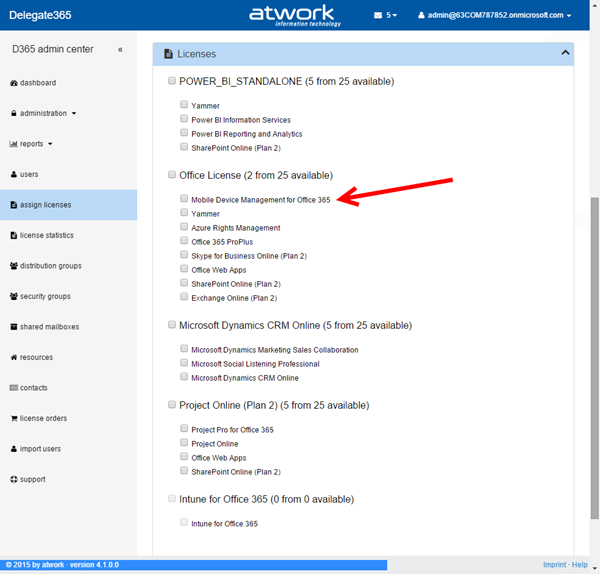
Task: Click the support lifebuoy icon
Action: (14, 479)
